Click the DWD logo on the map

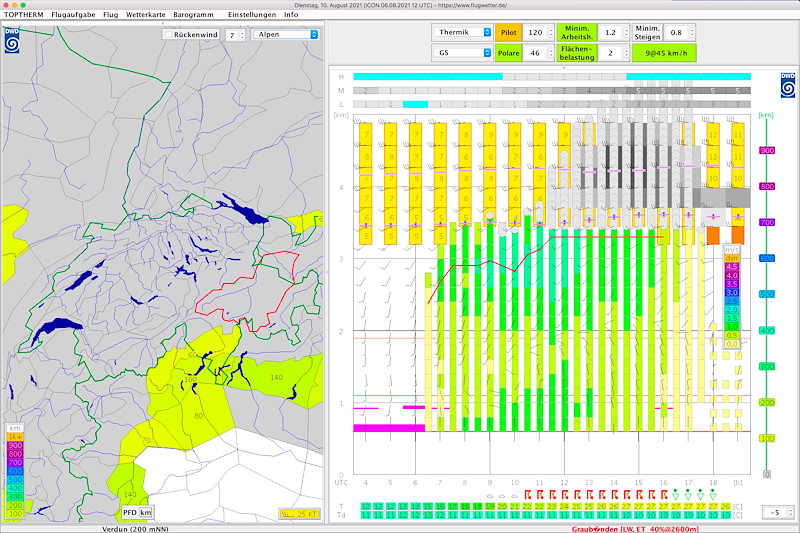click(12, 41)
